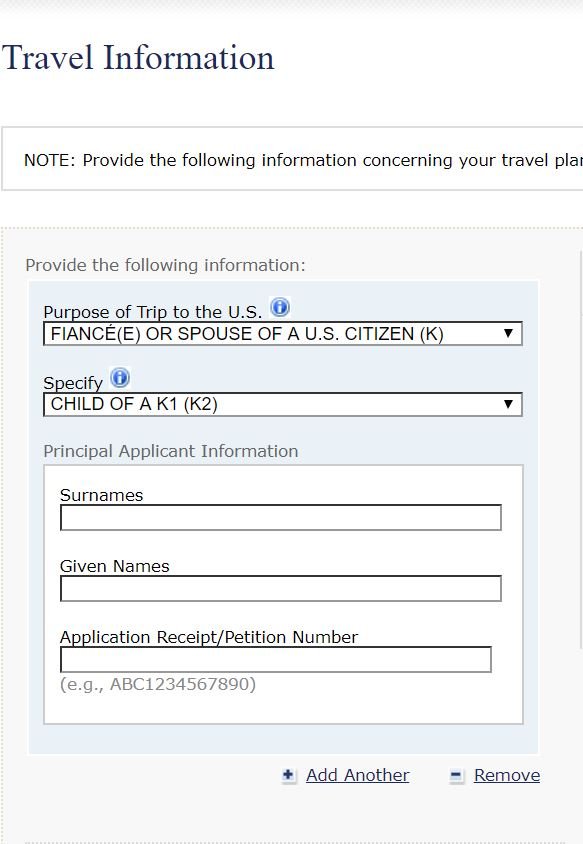The width and height of the screenshot is (583, 844).
Task: Click the plus icon before Add Another
Action: (x=289, y=775)
